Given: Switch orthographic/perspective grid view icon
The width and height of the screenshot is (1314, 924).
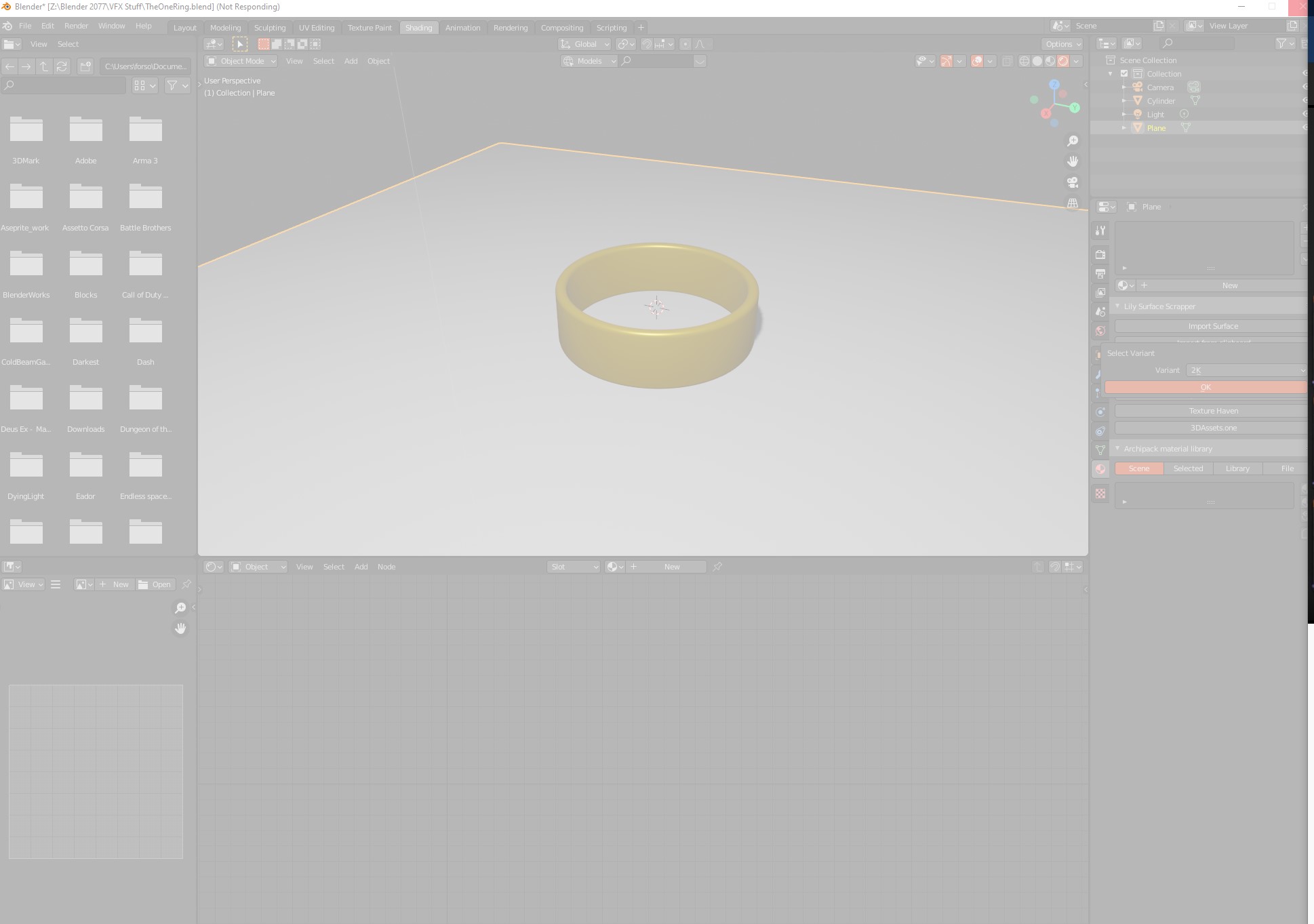Looking at the screenshot, I should point(1073,203).
